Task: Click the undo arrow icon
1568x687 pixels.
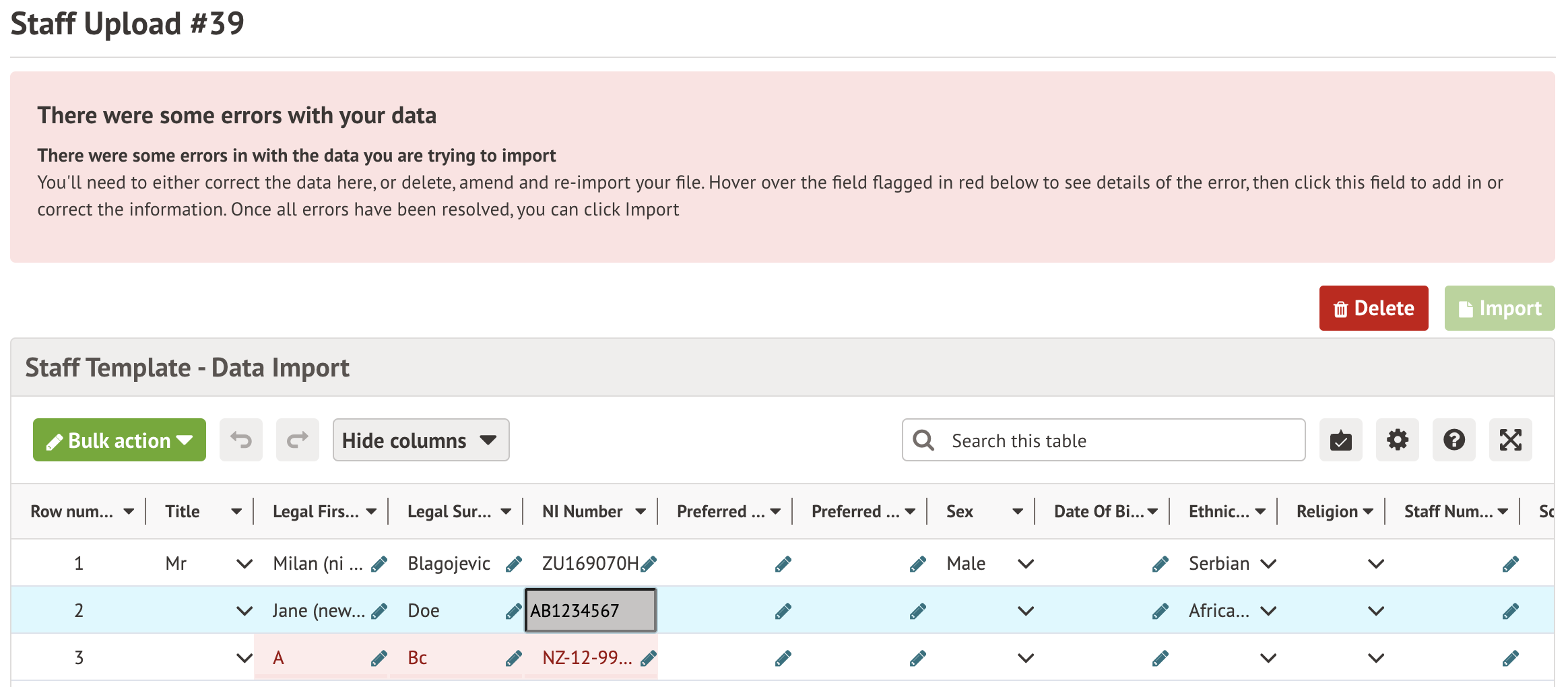Action: pyautogui.click(x=241, y=440)
